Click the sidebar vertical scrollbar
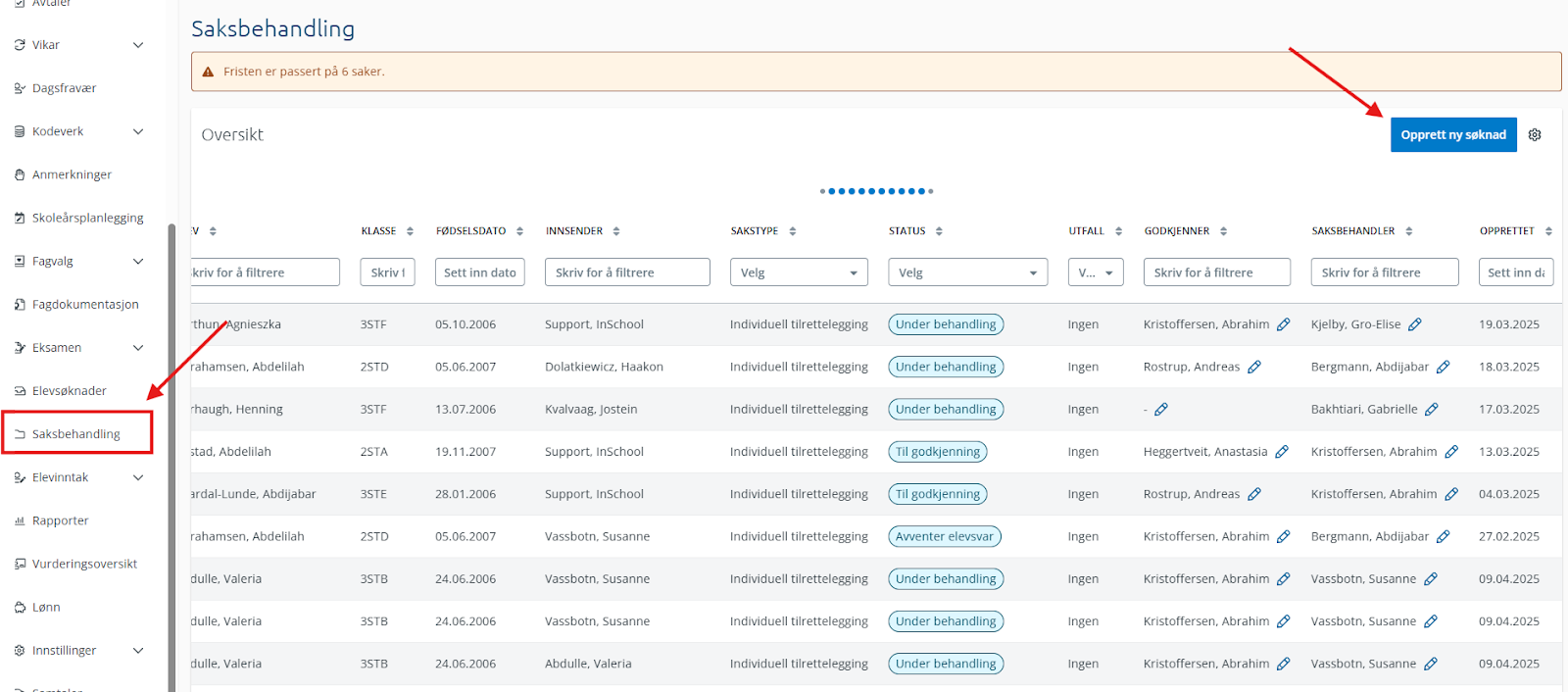1568x692 pixels. (x=171, y=457)
